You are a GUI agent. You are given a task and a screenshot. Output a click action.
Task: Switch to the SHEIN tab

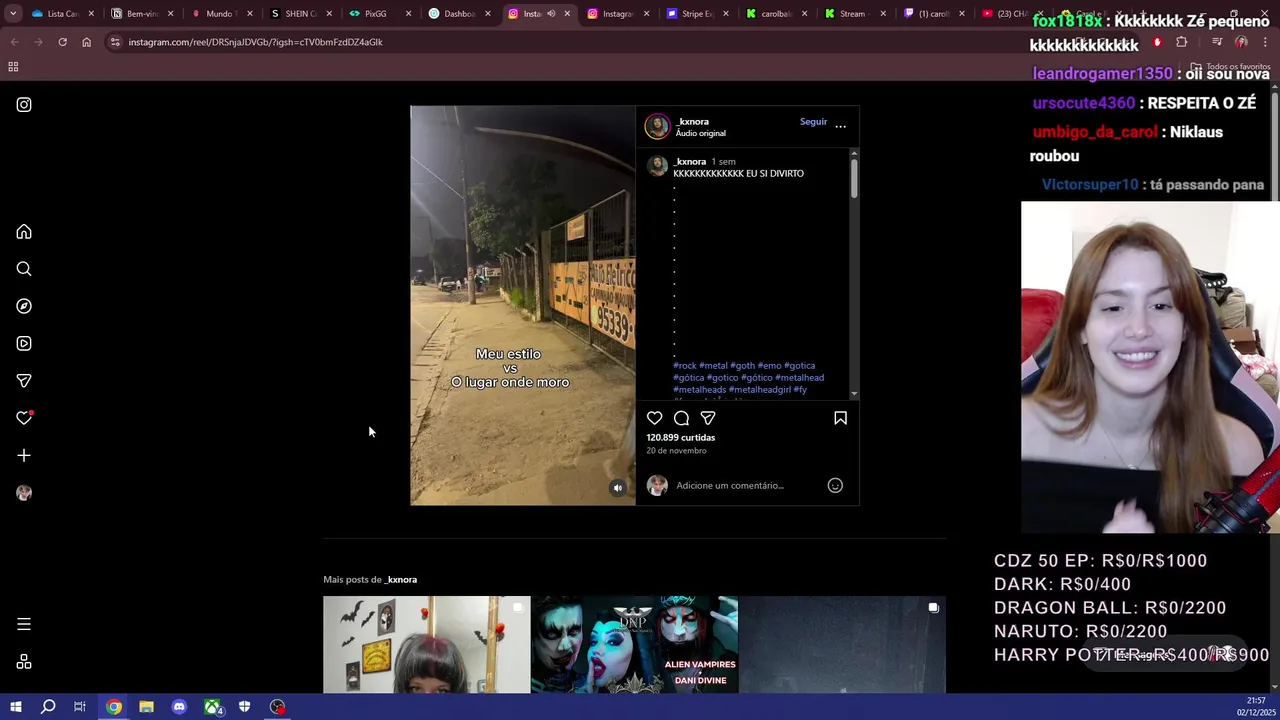click(x=300, y=14)
